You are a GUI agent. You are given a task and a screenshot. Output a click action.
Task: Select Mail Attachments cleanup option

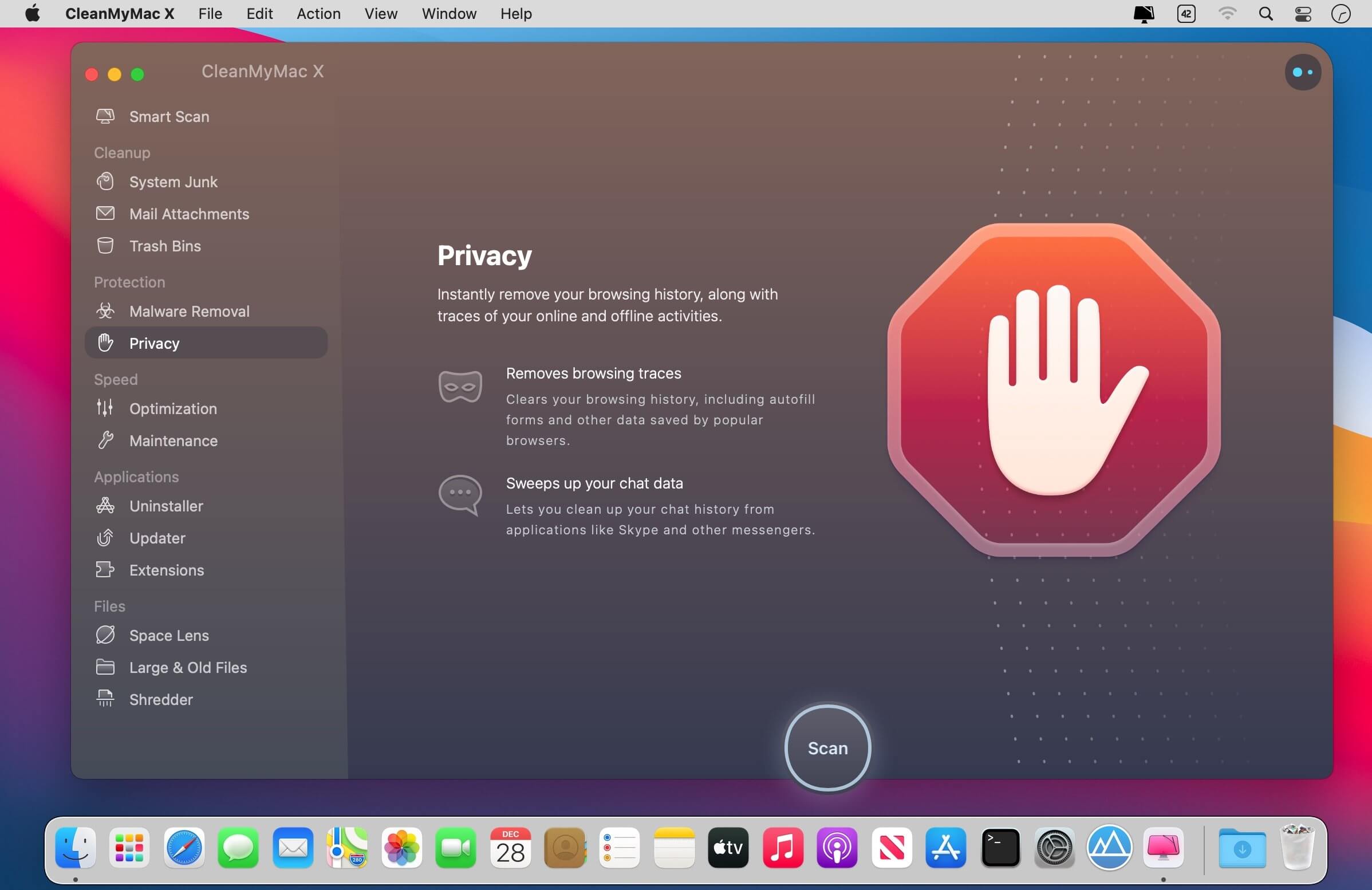pyautogui.click(x=189, y=213)
